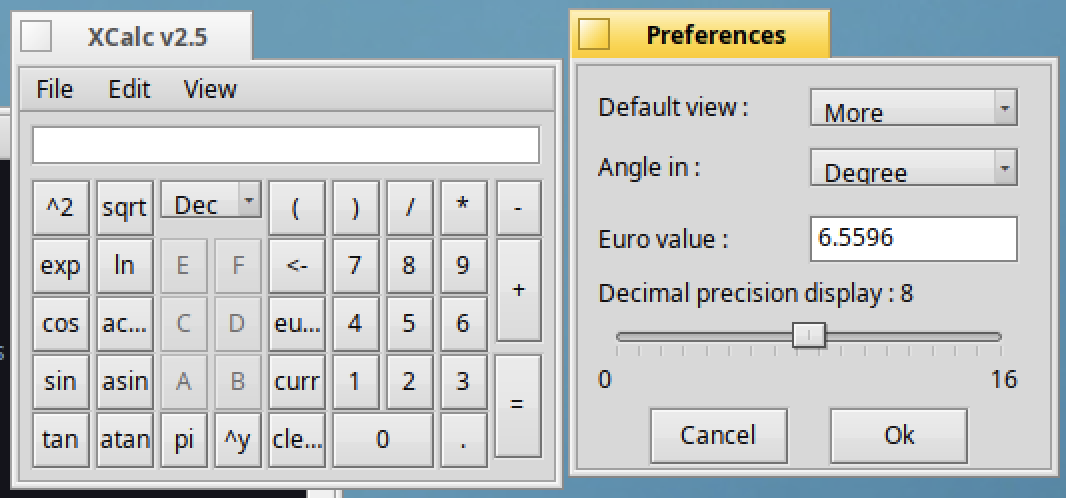Image resolution: width=1066 pixels, height=498 pixels.
Task: Click the Cancel button in Preferences
Action: (718, 435)
